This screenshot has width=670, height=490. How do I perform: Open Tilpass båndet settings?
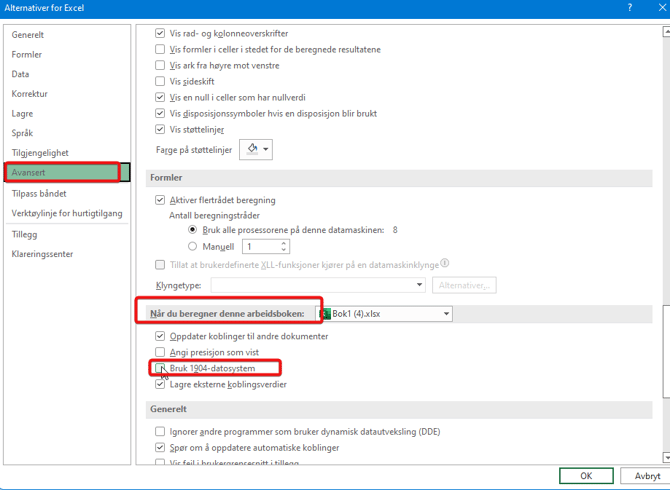[39, 194]
